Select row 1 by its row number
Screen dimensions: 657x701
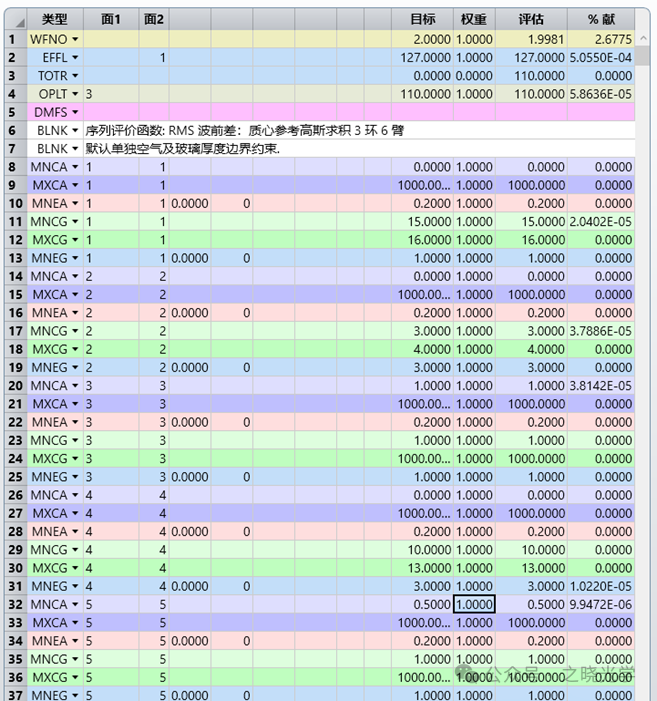click(12, 39)
